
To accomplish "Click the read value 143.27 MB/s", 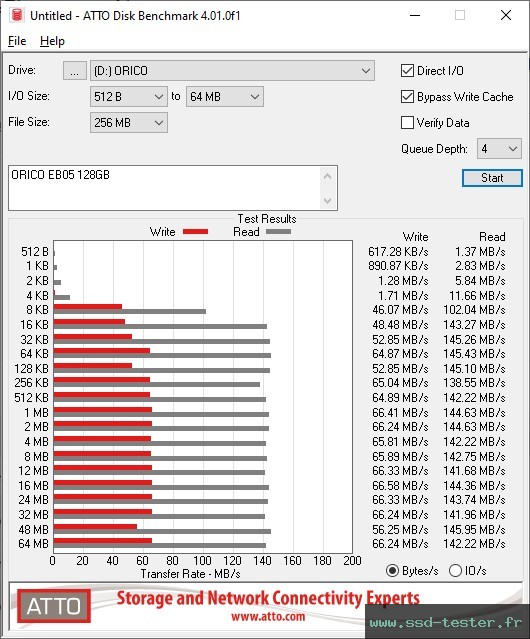I will [x=474, y=325].
